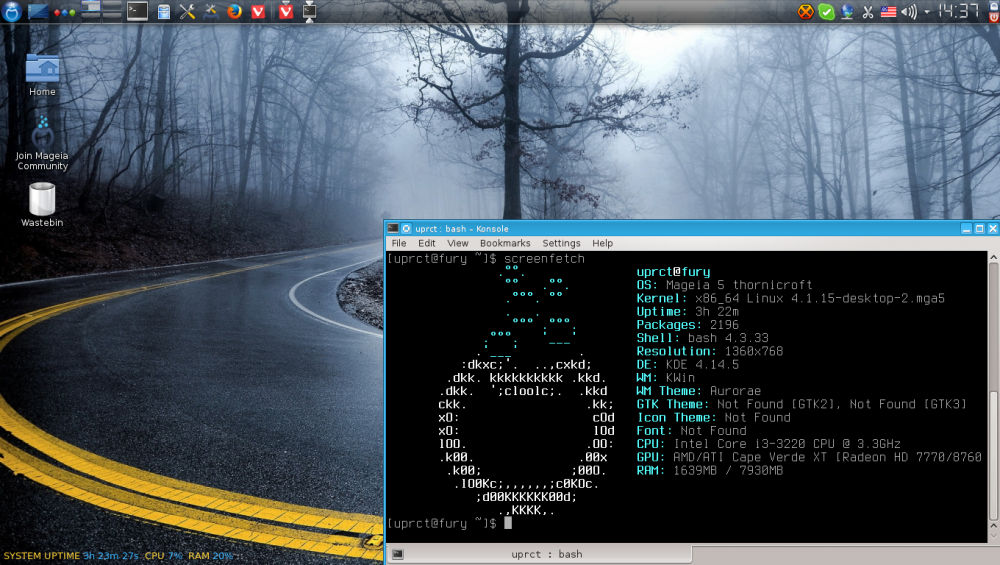The width and height of the screenshot is (1000, 565).
Task: Open the volume speaker tray icon
Action: 909,11
